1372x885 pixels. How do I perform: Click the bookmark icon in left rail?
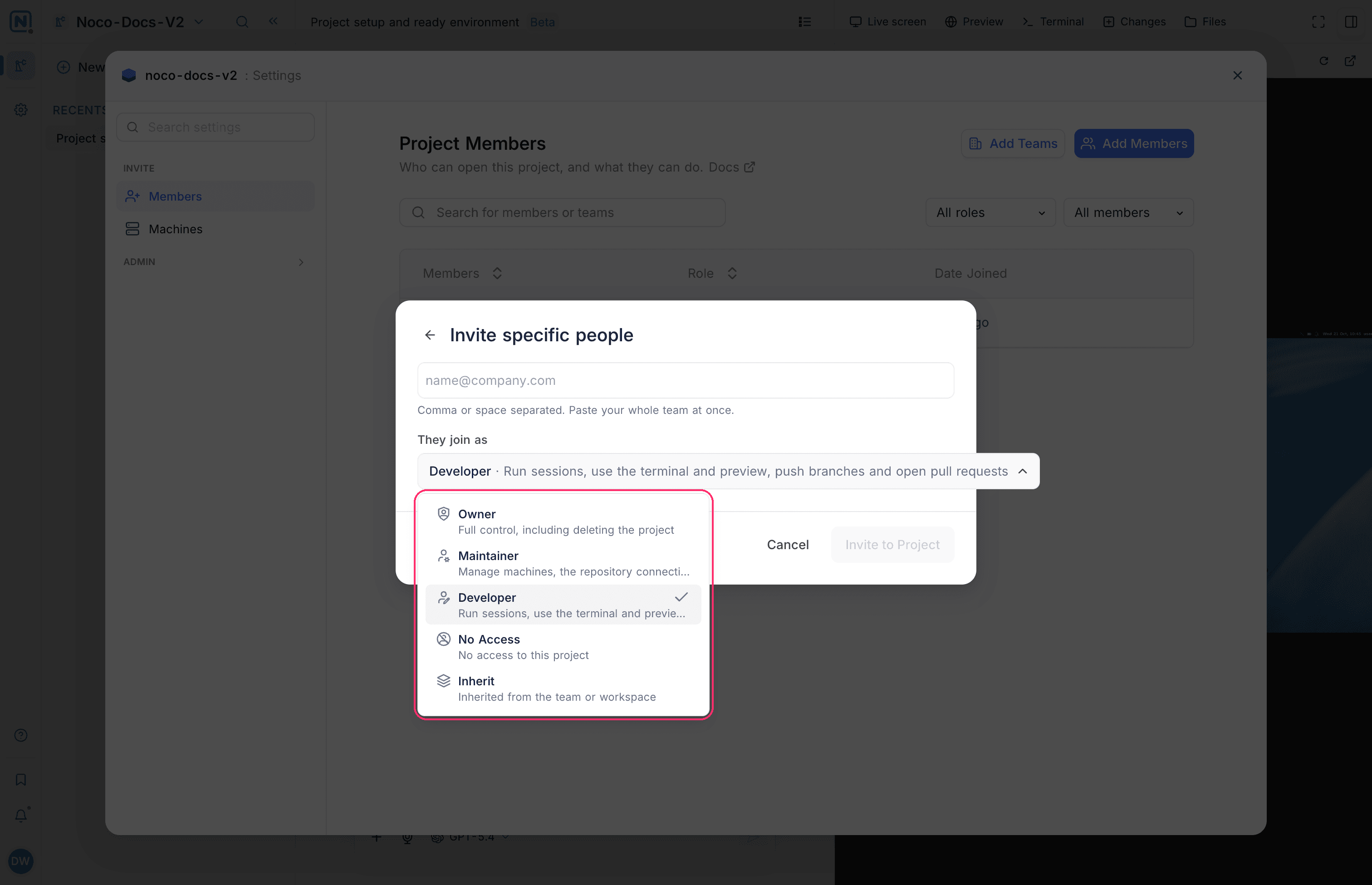point(21,779)
